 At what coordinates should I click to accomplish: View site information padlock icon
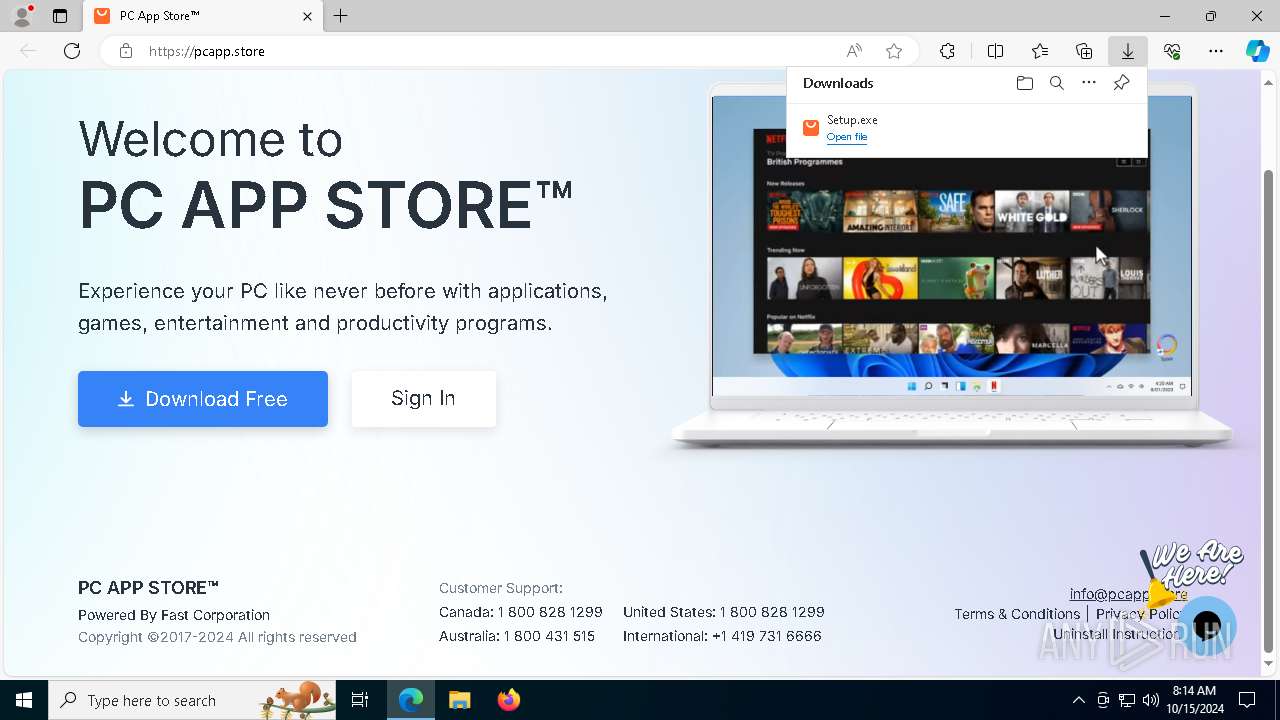(126, 51)
